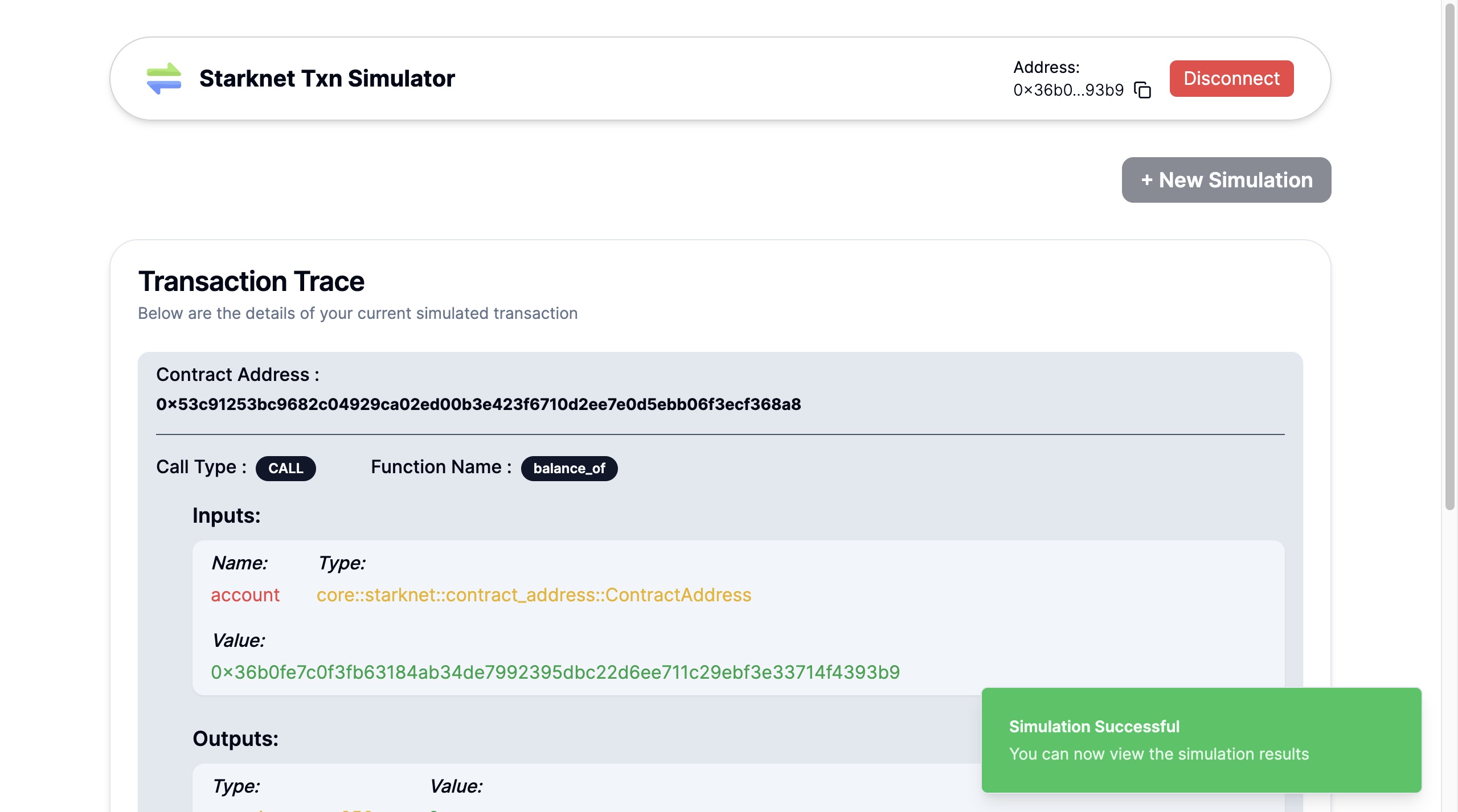Click the 'Call Type :' label
The height and width of the screenshot is (812, 1458).
[201, 467]
